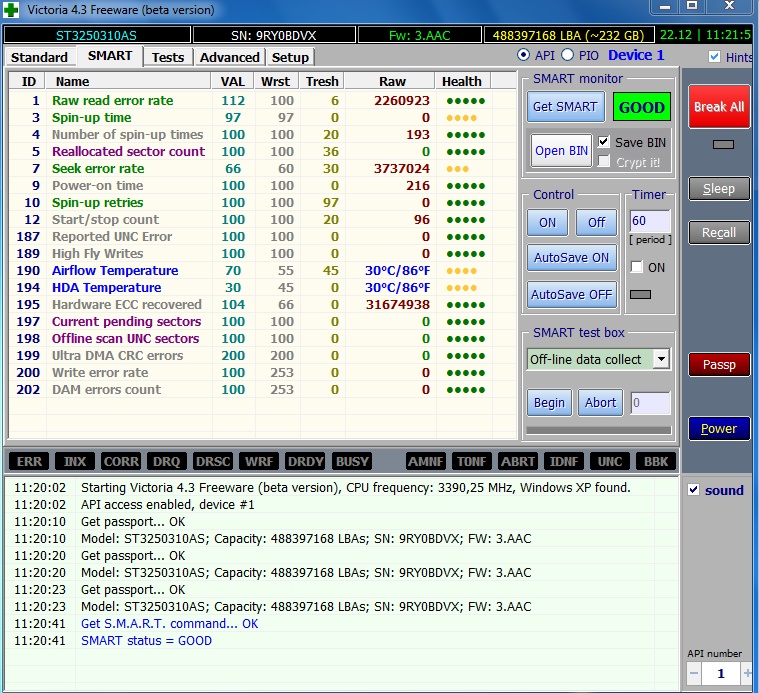
Task: Click the ID column header
Action: 28,81
